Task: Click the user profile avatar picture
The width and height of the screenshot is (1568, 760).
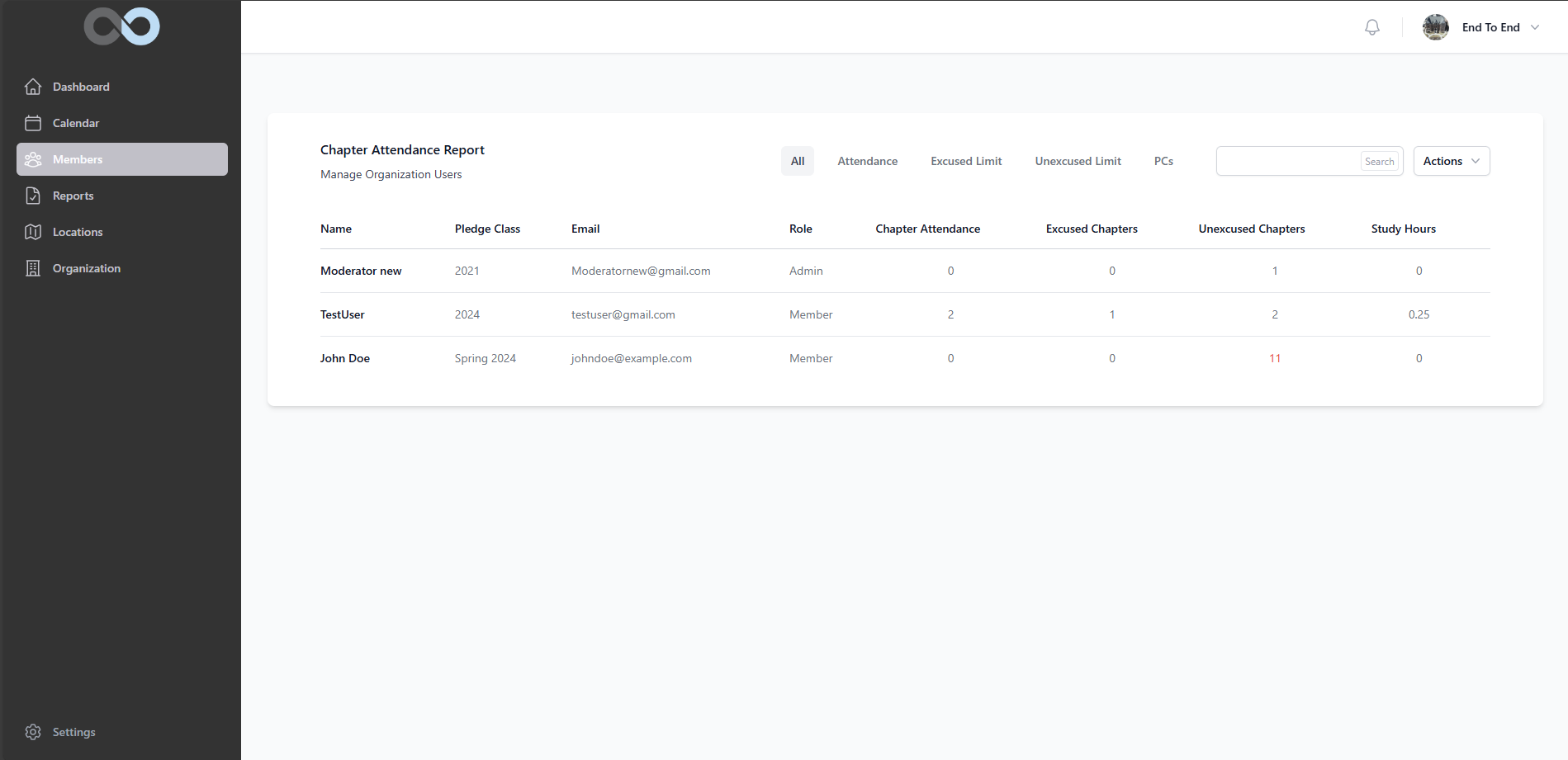Action: click(1435, 27)
